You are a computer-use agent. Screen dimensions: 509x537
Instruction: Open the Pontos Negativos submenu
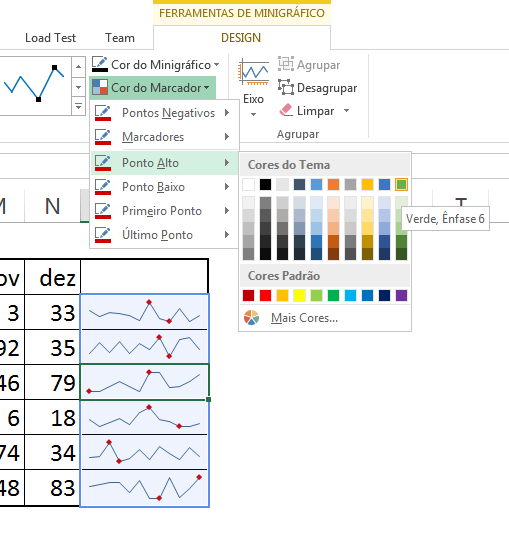click(x=164, y=113)
